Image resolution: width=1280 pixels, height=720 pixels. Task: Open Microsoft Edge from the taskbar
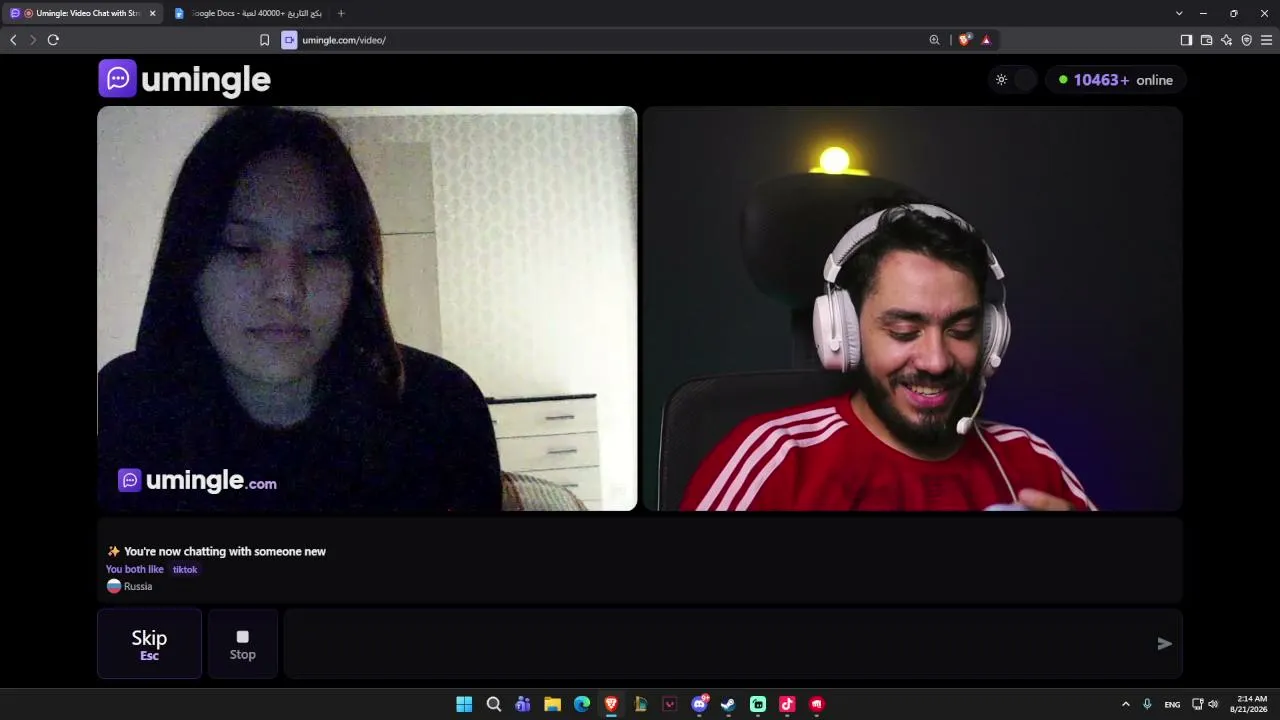pyautogui.click(x=582, y=704)
